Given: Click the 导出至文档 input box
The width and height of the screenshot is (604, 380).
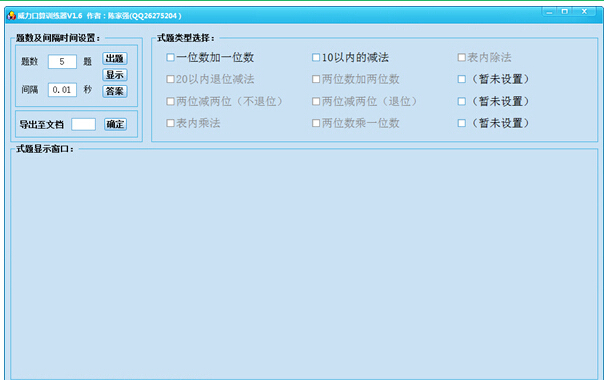Looking at the screenshot, I should click(x=84, y=124).
